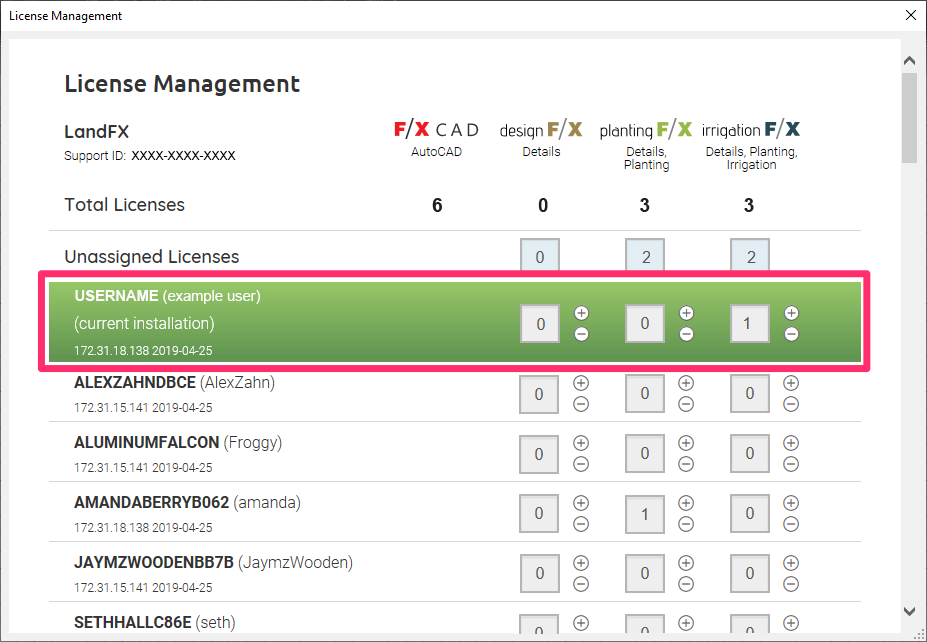Focus AMANDABERRYB062's Irrigation F/X count field
The width and height of the screenshot is (927, 642).
pos(750,513)
